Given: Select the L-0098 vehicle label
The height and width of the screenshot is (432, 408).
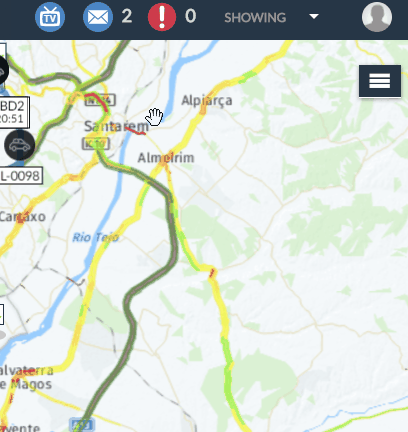Looking at the screenshot, I should 21,175.
